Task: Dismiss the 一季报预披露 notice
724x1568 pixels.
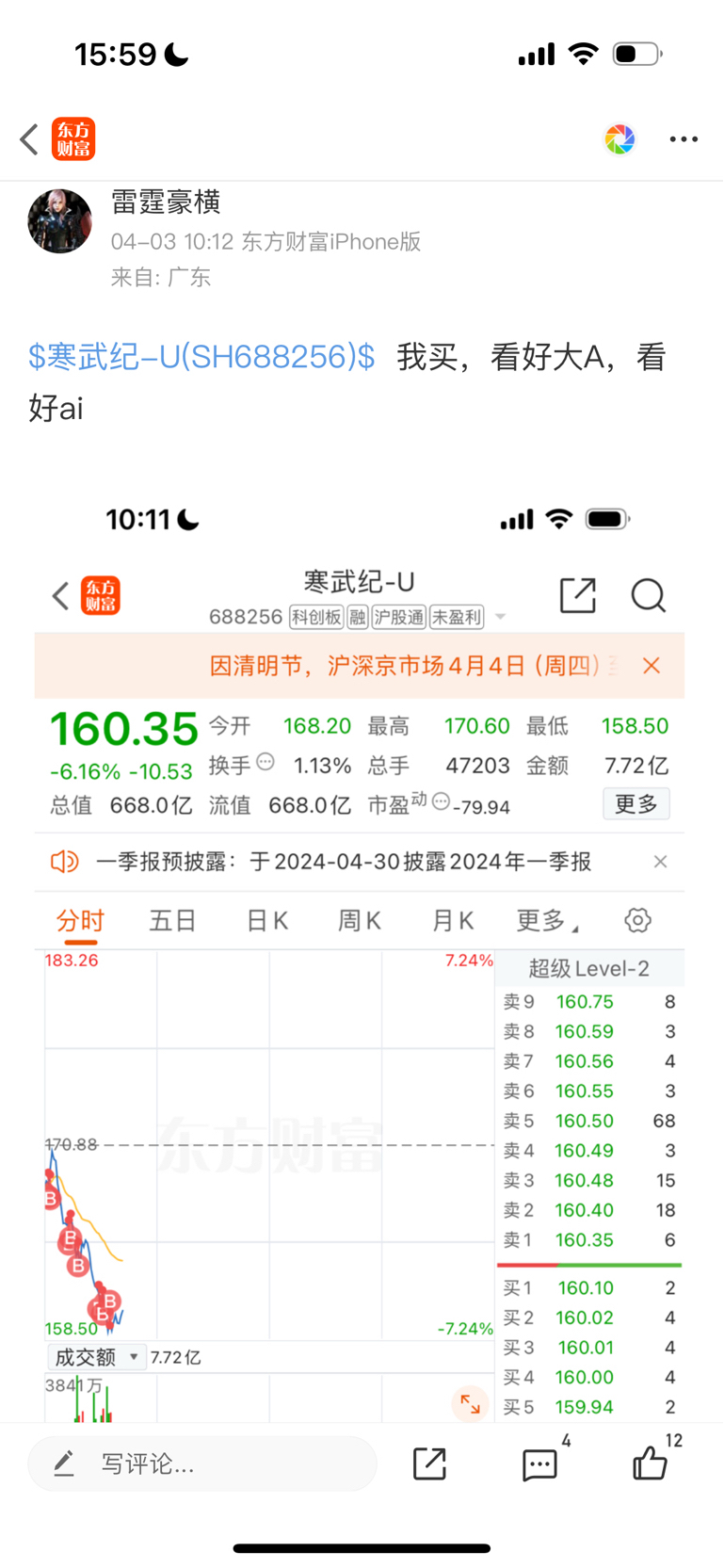Action: tap(661, 862)
